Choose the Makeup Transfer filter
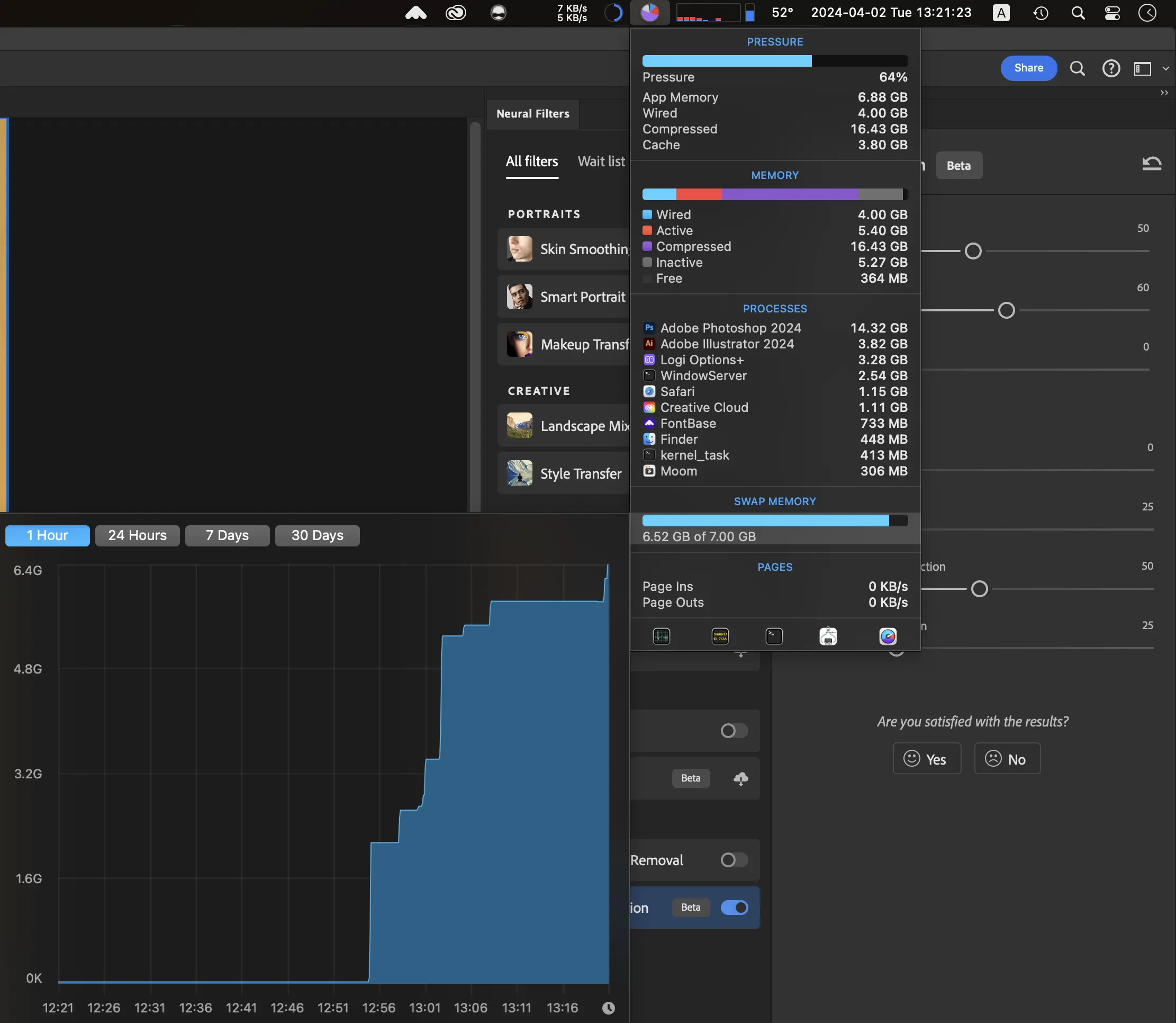 [563, 345]
